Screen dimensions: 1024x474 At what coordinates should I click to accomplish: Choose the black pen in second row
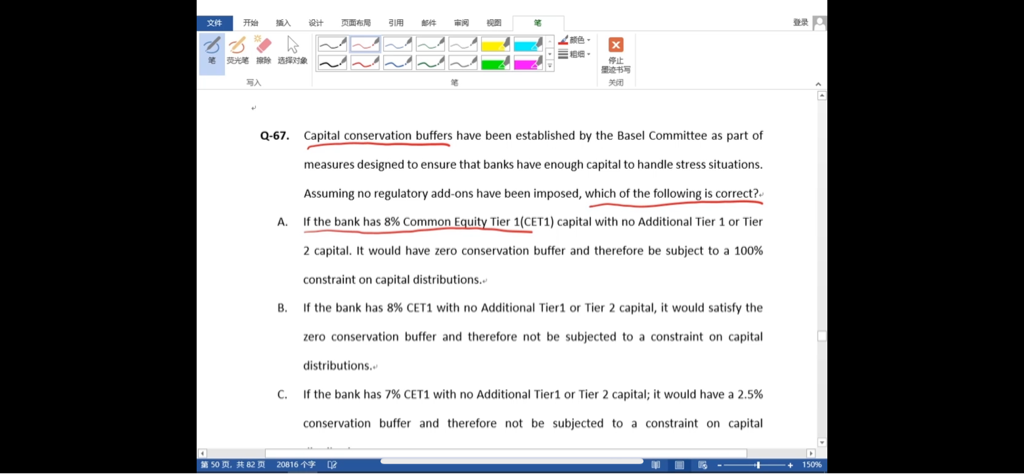click(x=332, y=63)
